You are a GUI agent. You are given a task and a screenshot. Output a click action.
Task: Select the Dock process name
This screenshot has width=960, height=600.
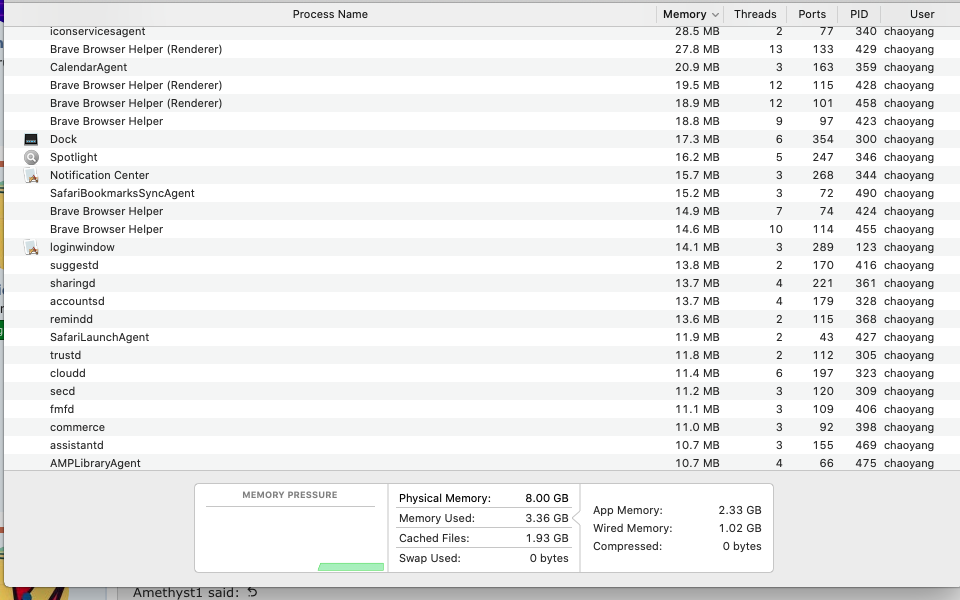tap(63, 140)
